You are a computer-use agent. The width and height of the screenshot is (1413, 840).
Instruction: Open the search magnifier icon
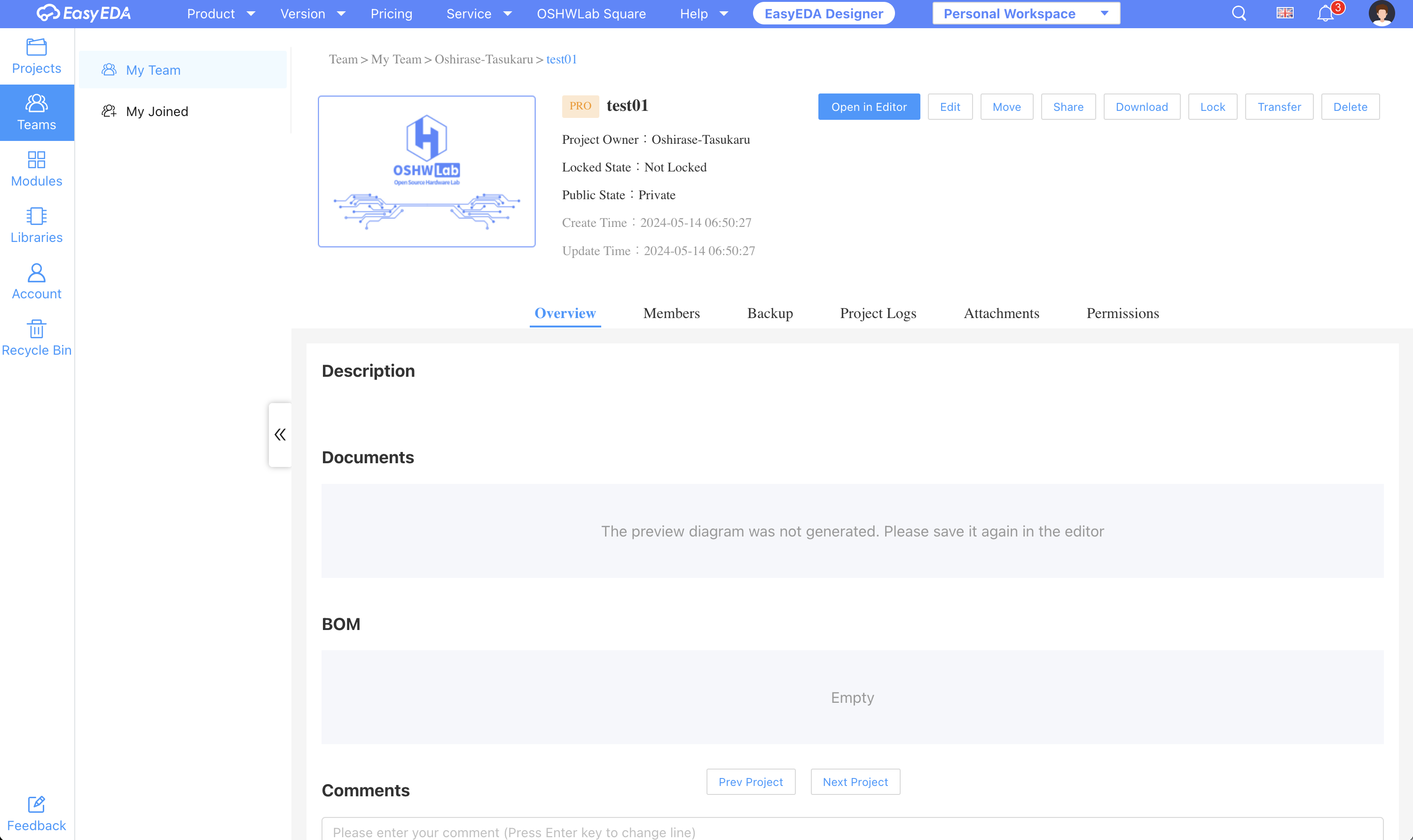tap(1239, 13)
